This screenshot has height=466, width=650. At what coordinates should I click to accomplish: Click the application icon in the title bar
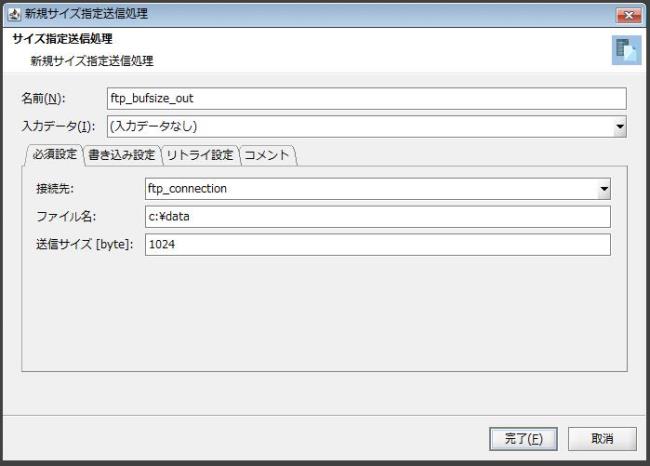(x=13, y=14)
